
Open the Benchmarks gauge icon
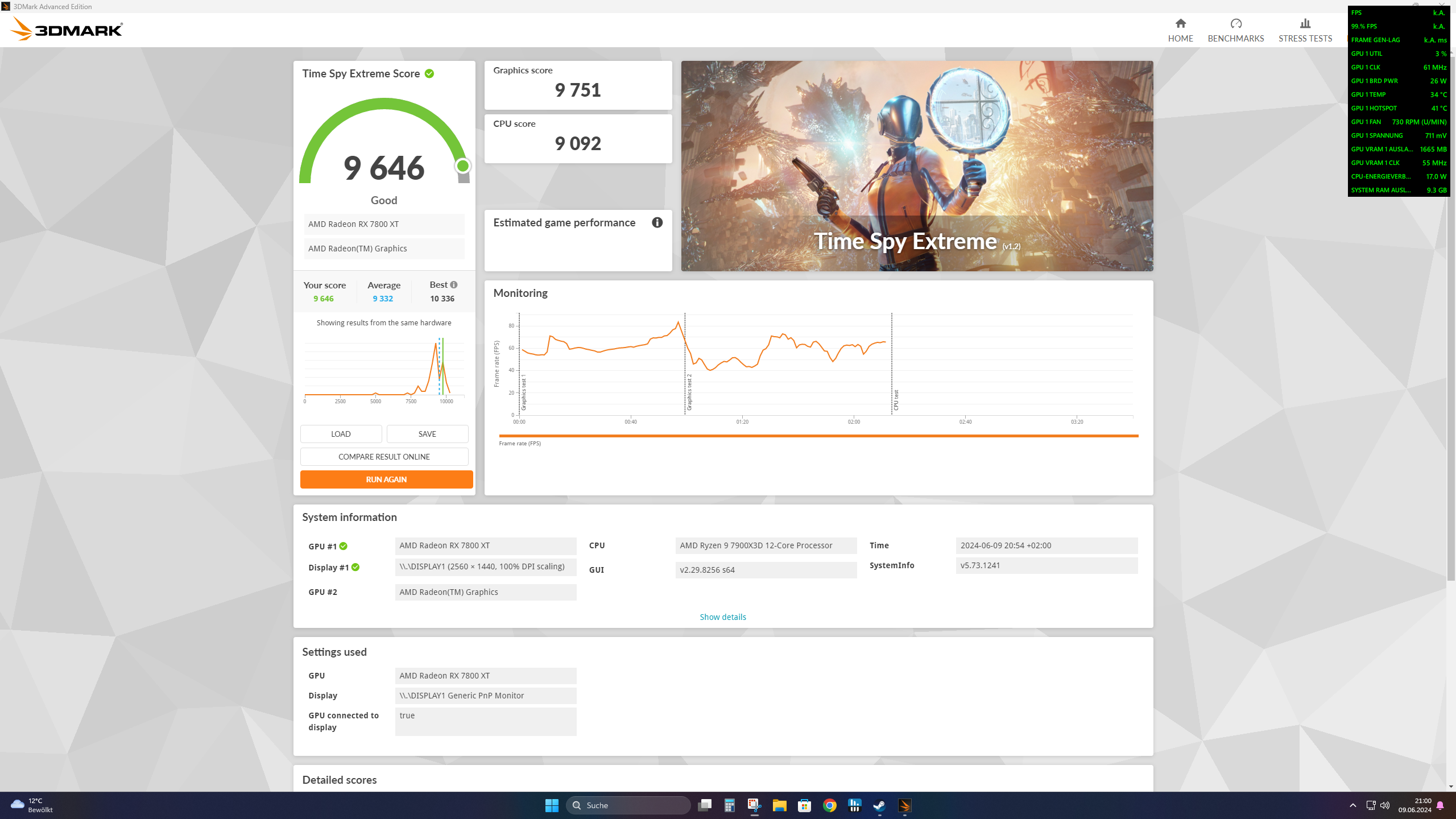(1235, 23)
